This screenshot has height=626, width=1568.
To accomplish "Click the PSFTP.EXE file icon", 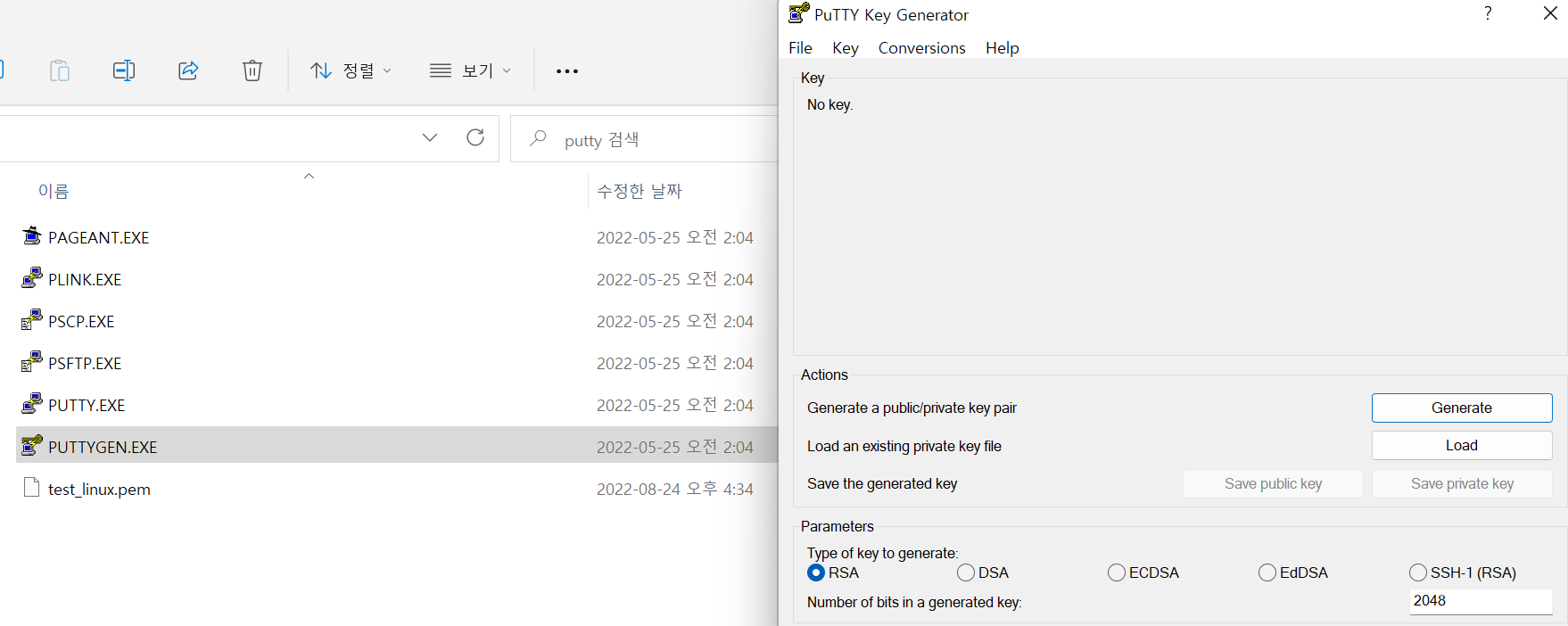I will tap(32, 362).
